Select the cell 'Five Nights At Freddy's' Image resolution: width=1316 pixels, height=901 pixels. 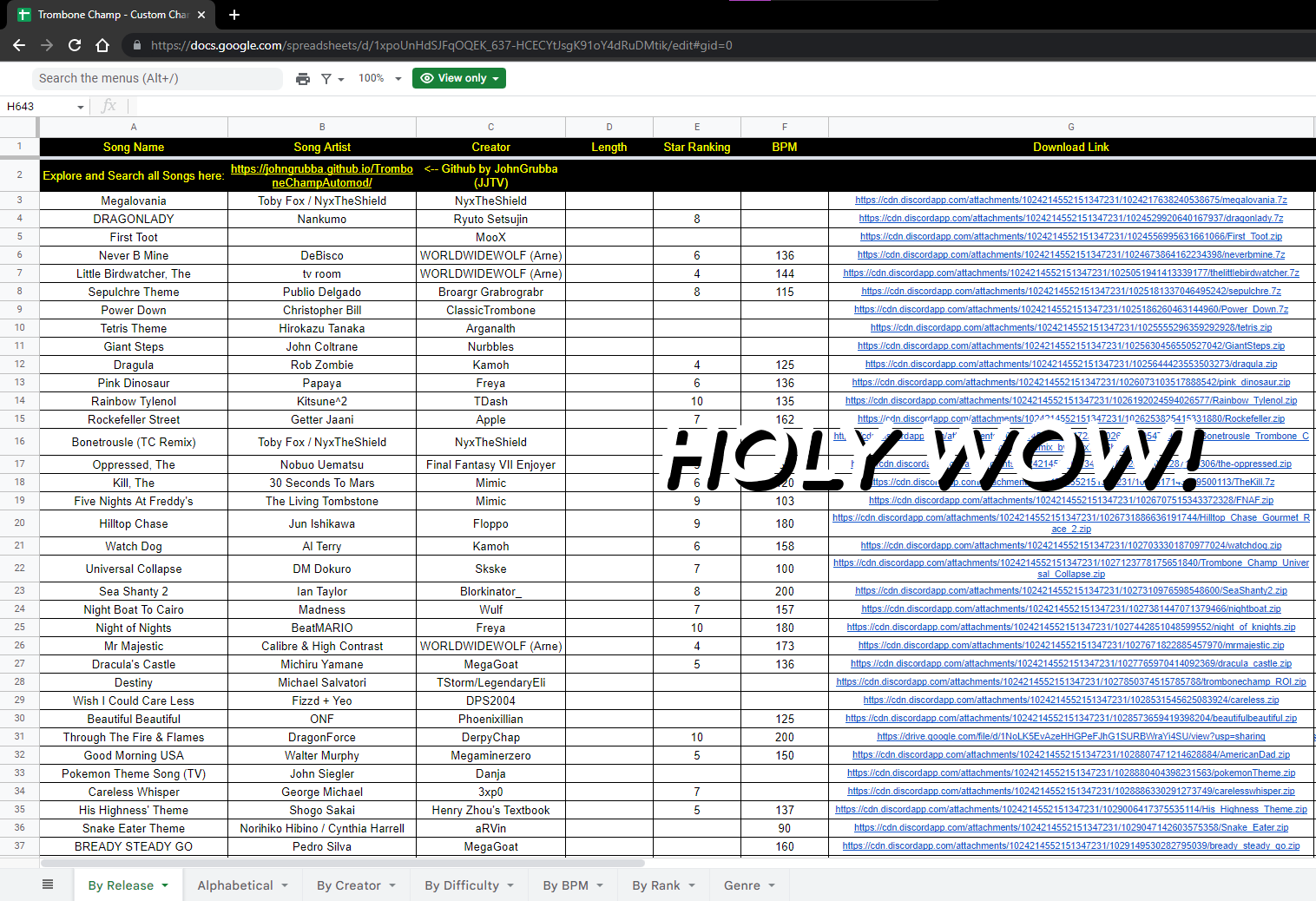click(x=134, y=501)
